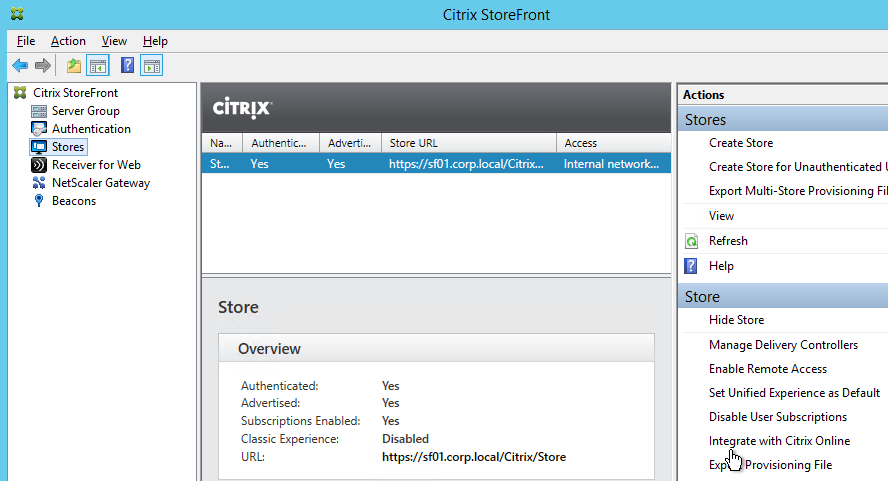Image resolution: width=888 pixels, height=481 pixels.
Task: Select Beacons in the tree
Action: [x=74, y=201]
